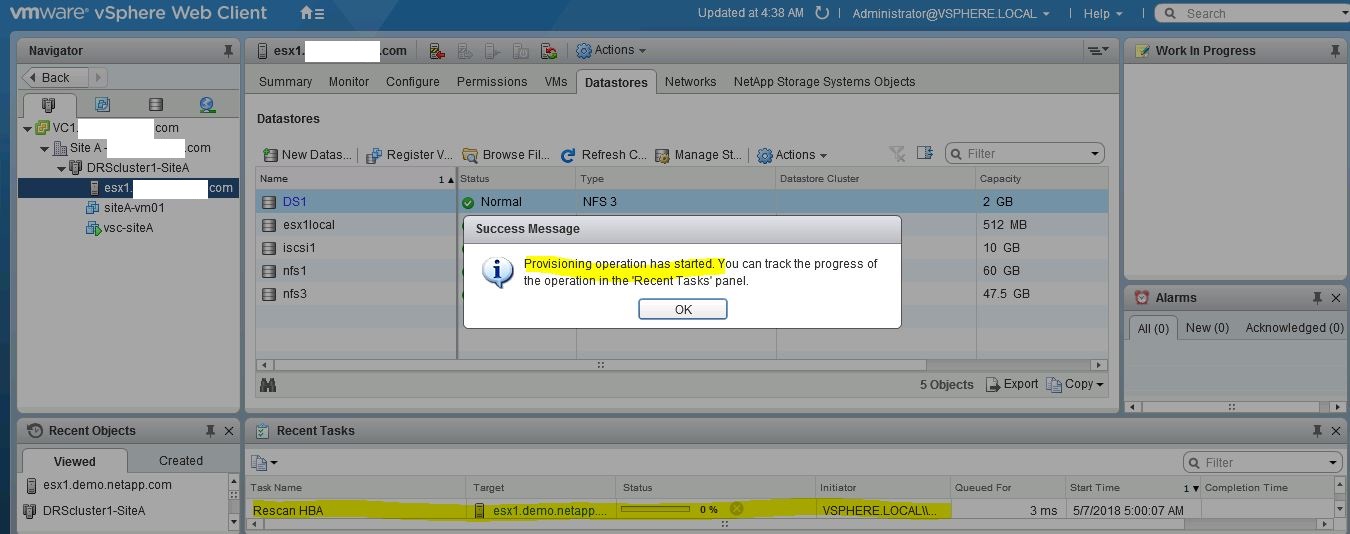Switch to the VMs tab

556,82
